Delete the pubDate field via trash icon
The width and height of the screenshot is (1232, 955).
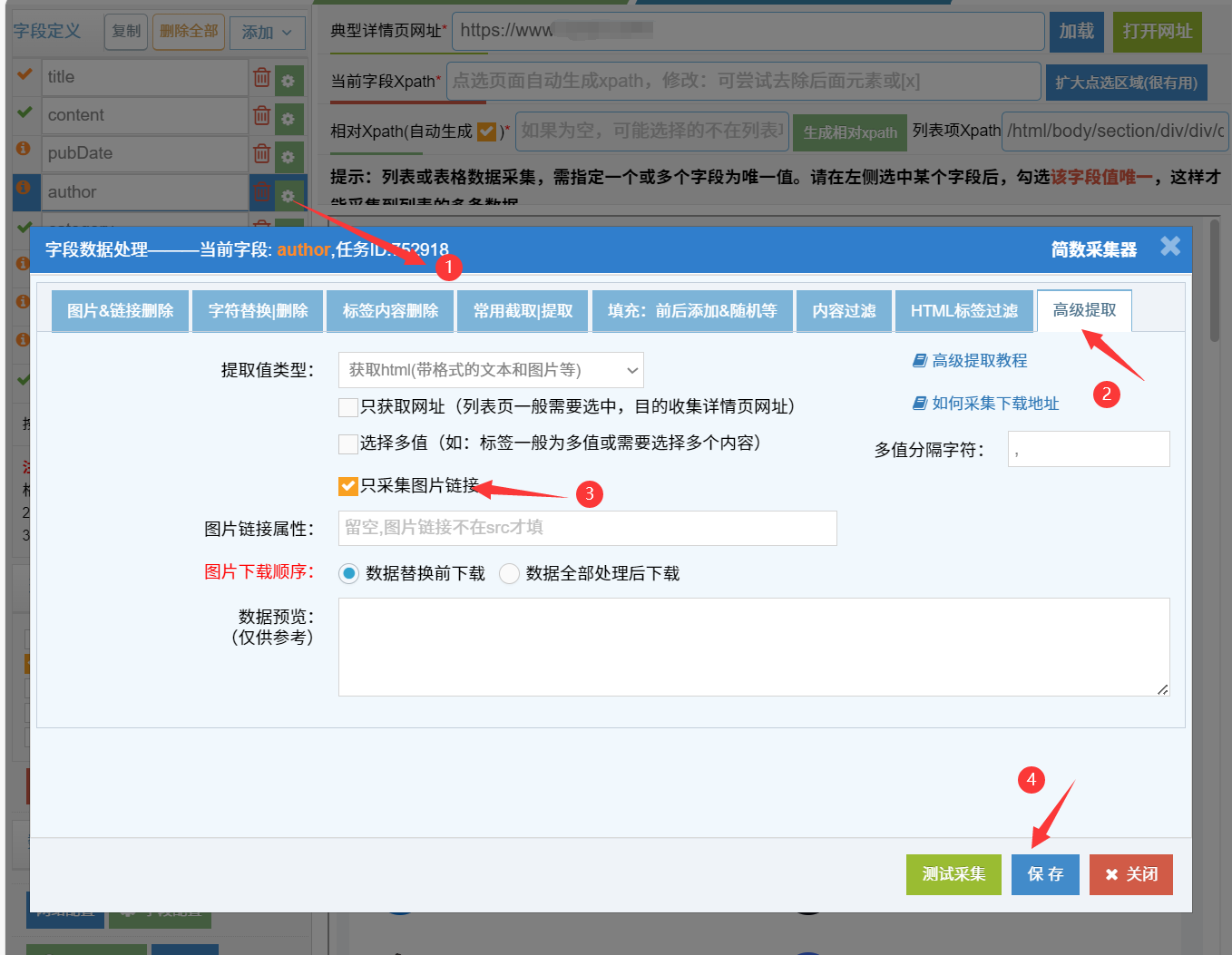click(261, 154)
